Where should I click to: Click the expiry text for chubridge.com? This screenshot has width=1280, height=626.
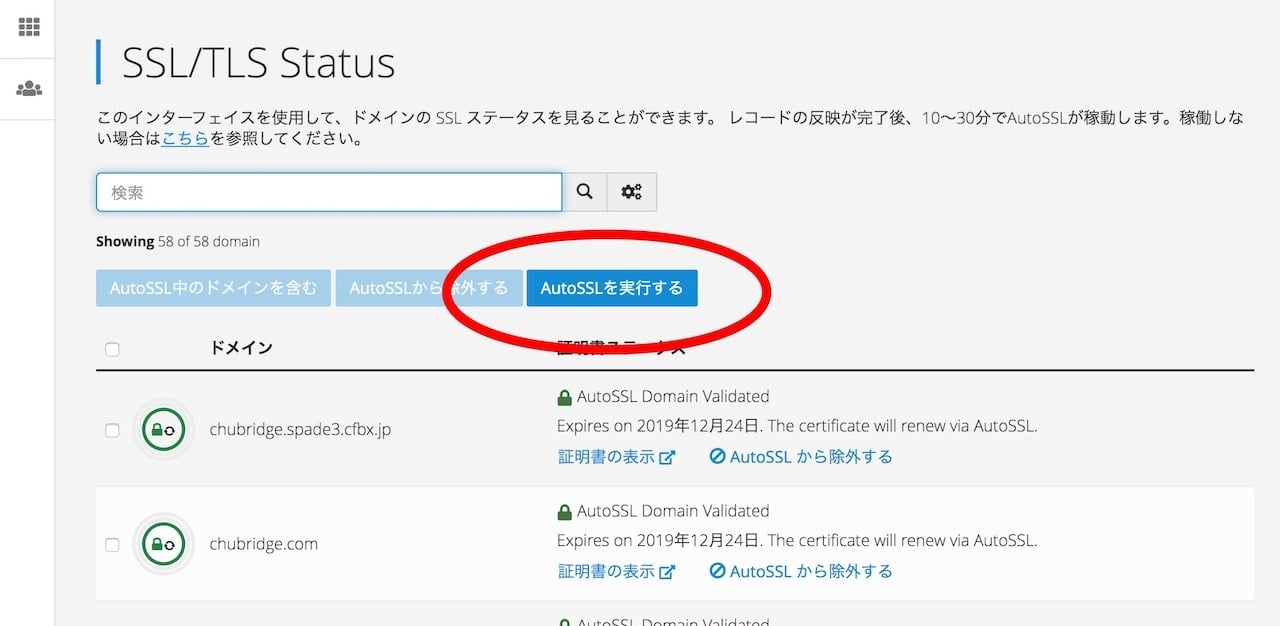[797, 541]
